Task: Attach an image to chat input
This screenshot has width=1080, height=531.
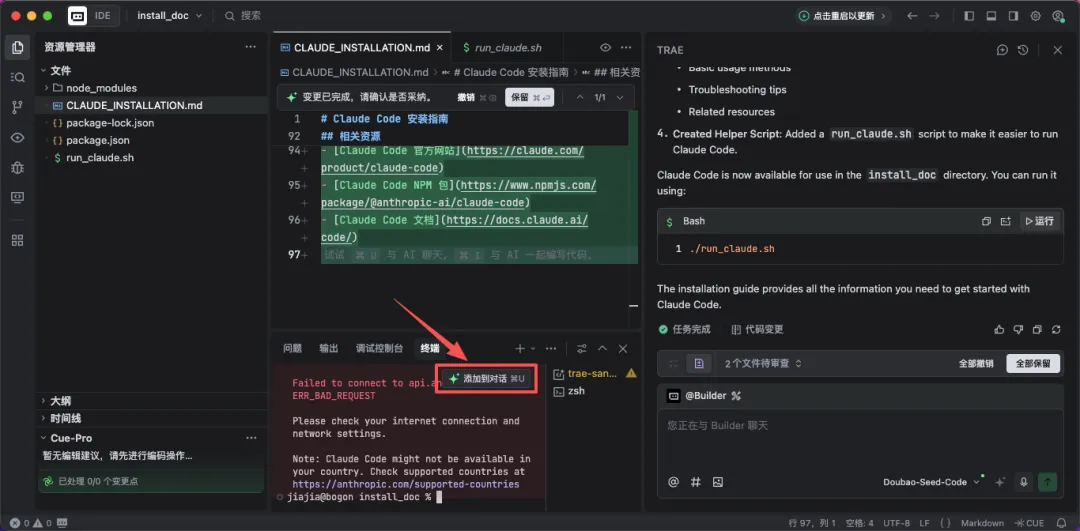Action: (718, 482)
